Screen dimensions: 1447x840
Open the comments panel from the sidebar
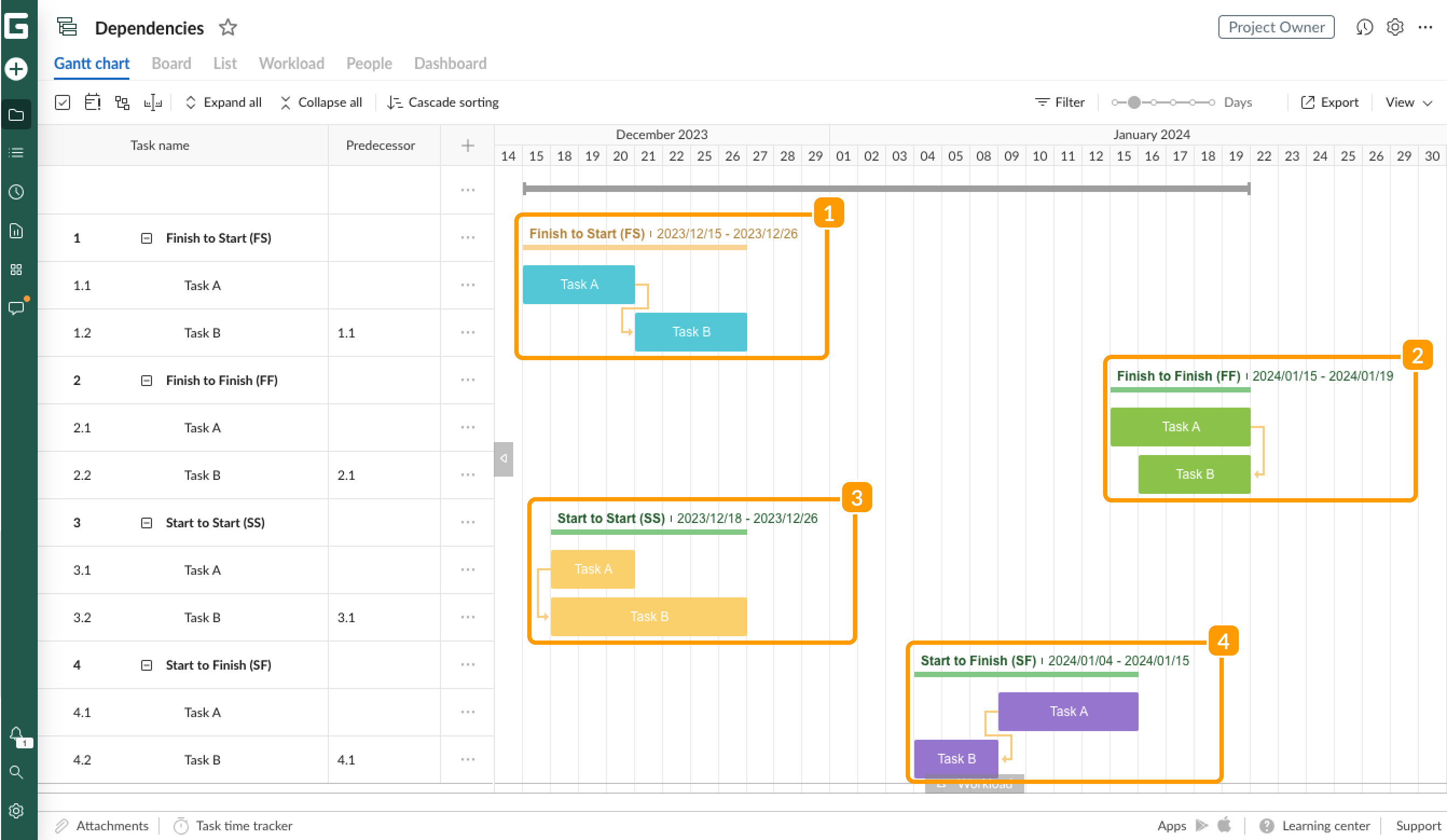[x=16, y=308]
